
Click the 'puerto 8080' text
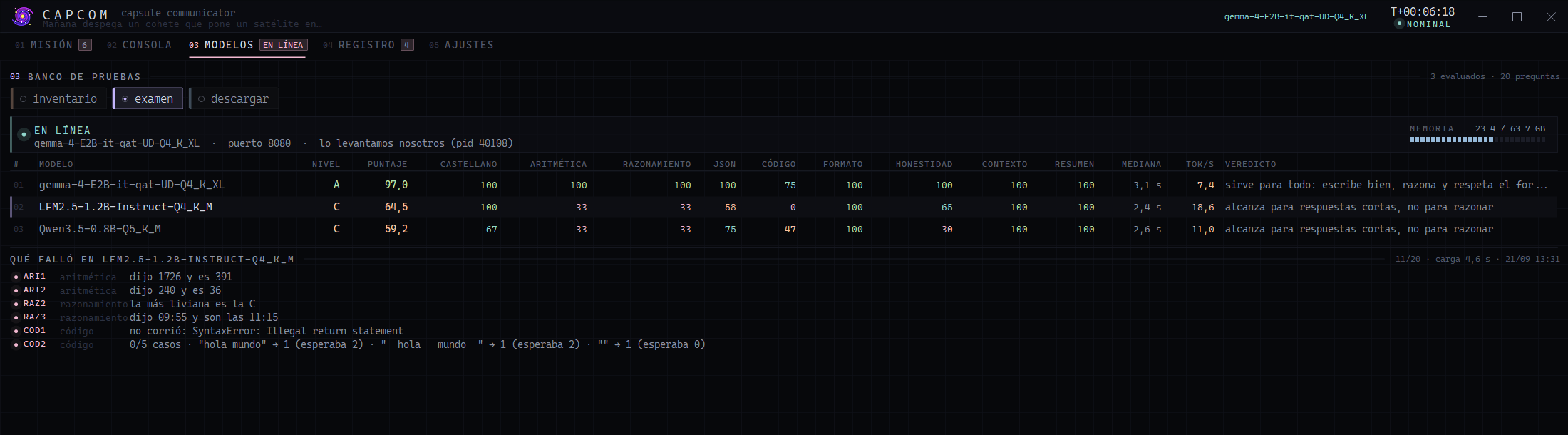(259, 143)
